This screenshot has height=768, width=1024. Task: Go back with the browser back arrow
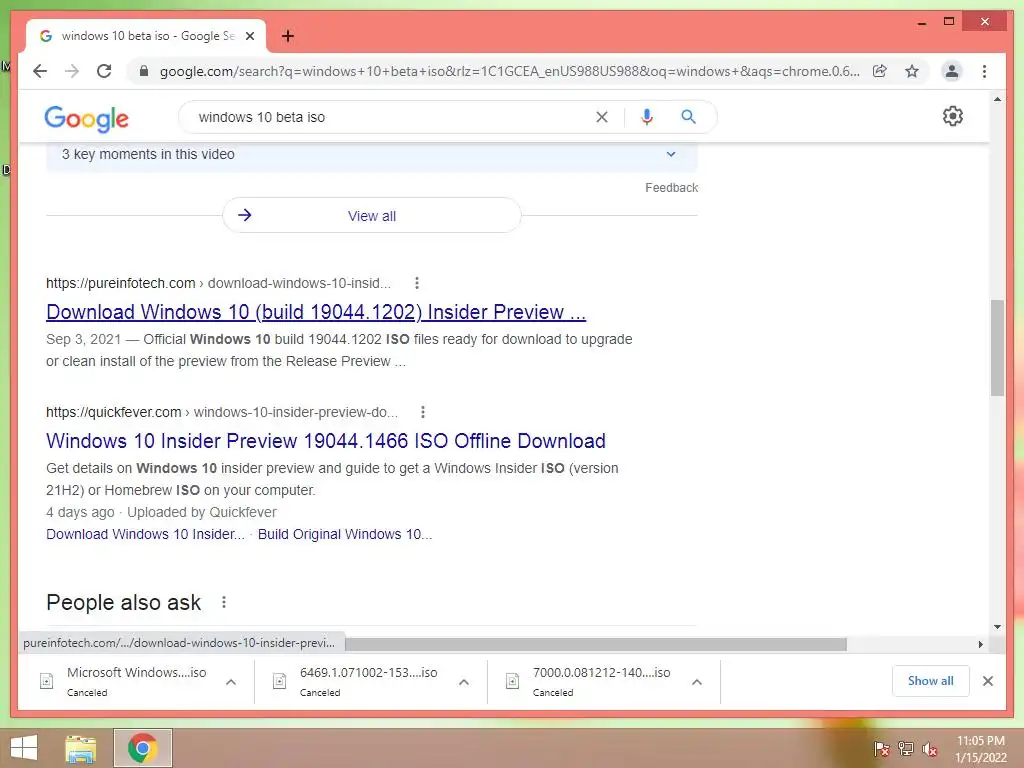click(x=40, y=71)
